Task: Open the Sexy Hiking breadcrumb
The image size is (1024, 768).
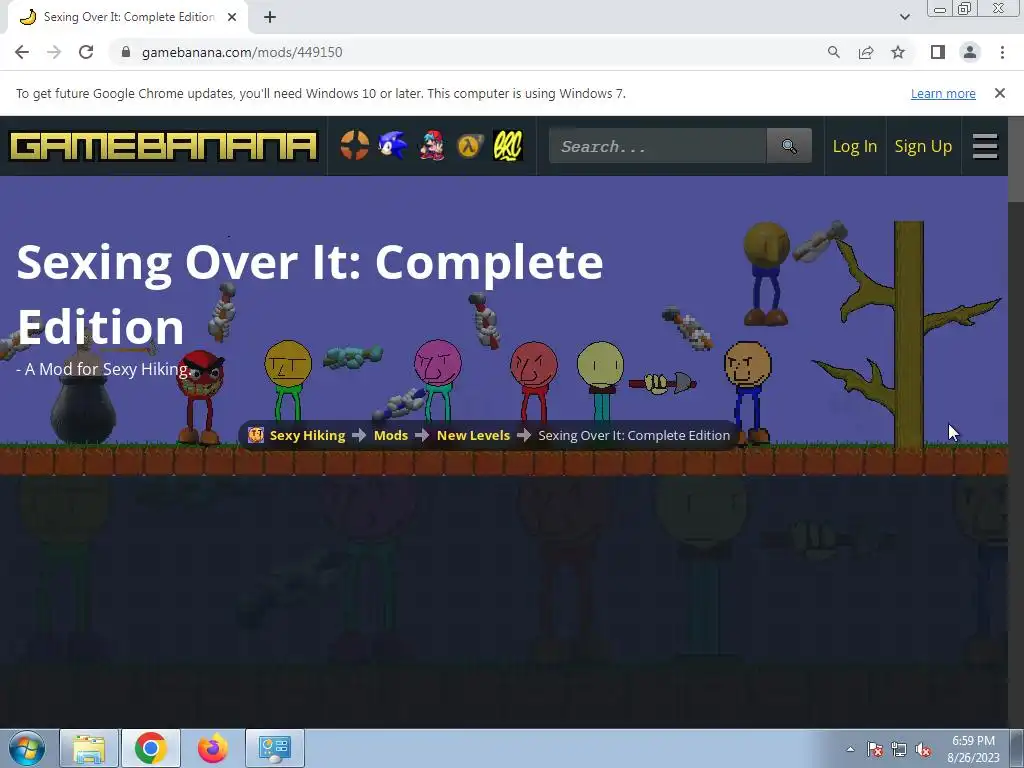Action: (307, 436)
